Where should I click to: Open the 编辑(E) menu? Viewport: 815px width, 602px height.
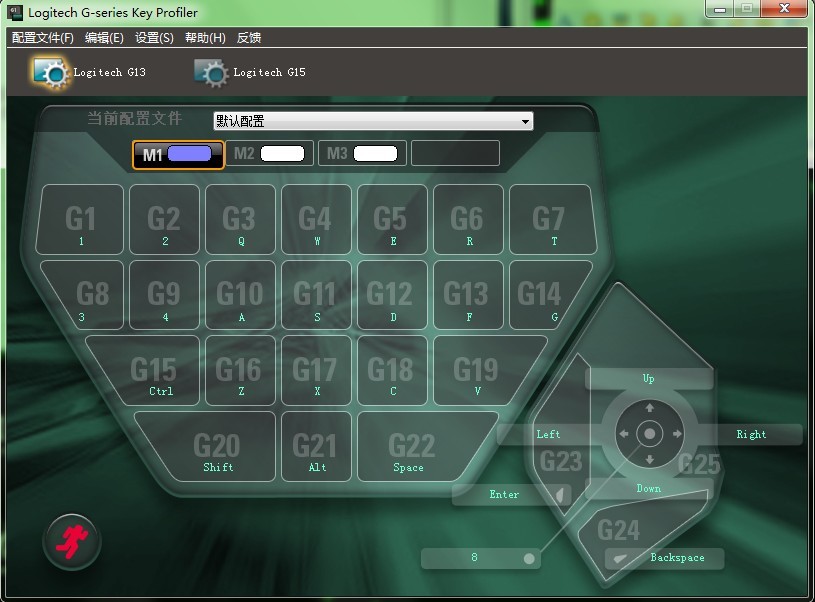[x=104, y=38]
